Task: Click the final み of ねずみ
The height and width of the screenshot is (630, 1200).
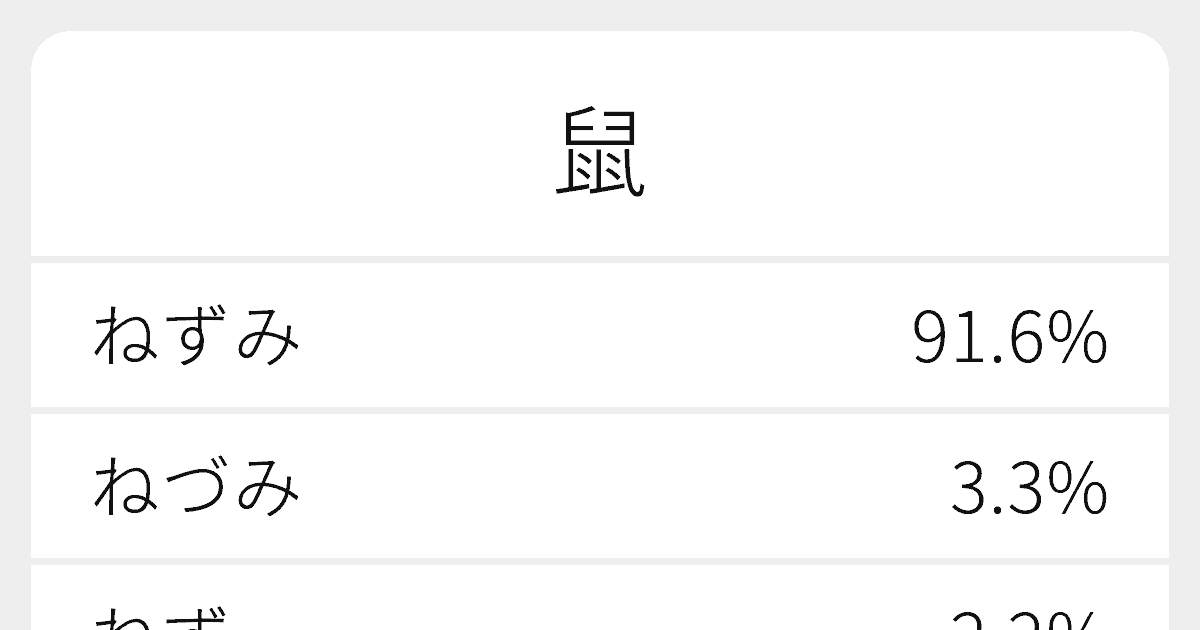Action: tap(267, 336)
